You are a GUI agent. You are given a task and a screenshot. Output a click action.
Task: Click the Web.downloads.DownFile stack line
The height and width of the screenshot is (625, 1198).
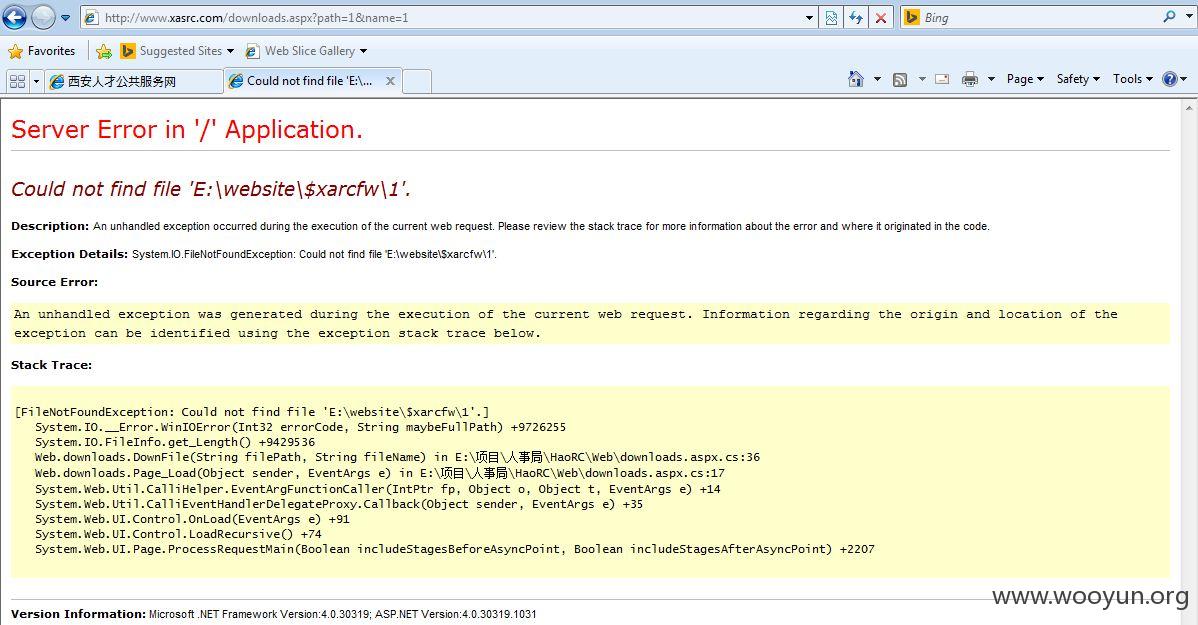pyautogui.click(x=397, y=457)
